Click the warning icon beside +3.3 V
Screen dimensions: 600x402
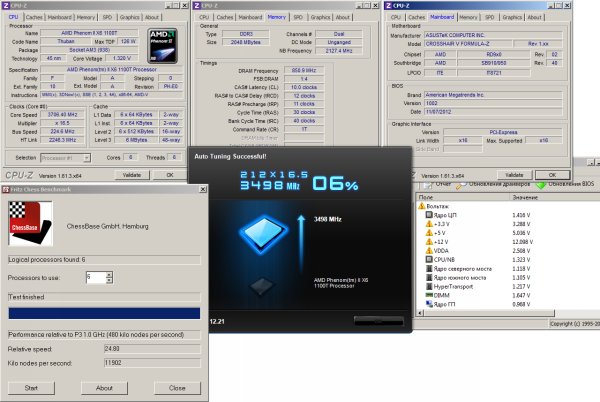429,224
